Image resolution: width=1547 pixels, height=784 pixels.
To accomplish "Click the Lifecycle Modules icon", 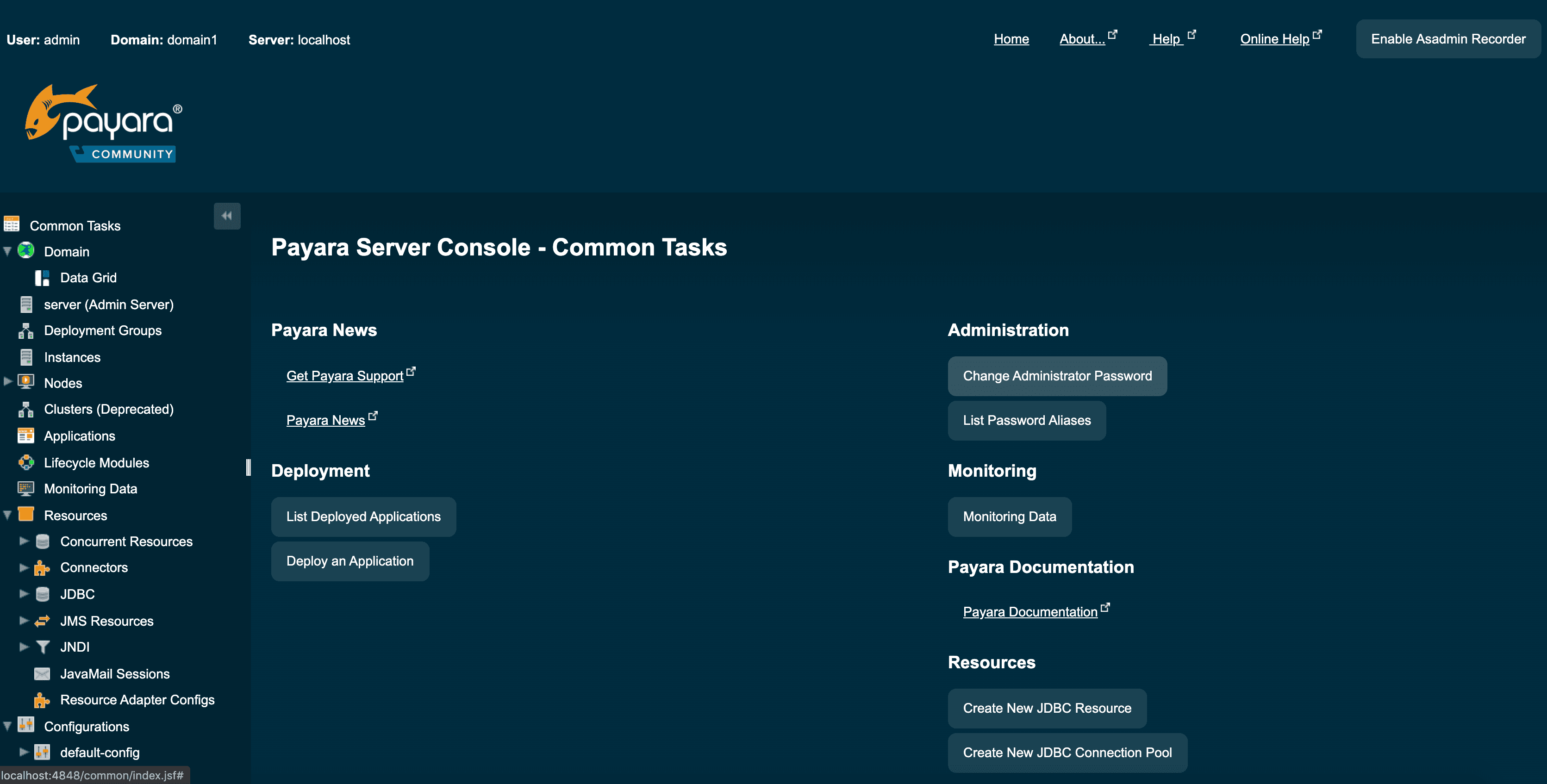I will 25,462.
